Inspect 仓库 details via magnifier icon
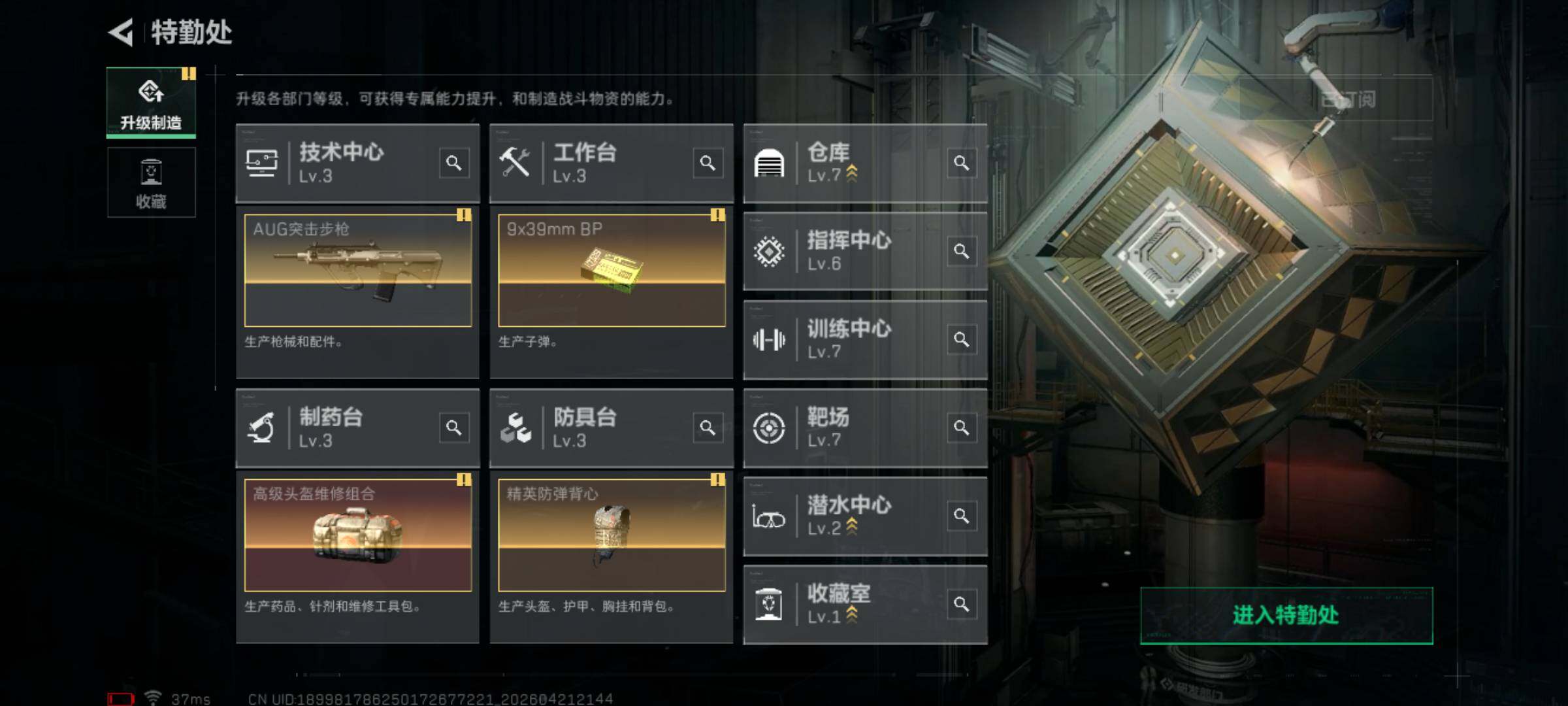1568x706 pixels. [x=962, y=163]
